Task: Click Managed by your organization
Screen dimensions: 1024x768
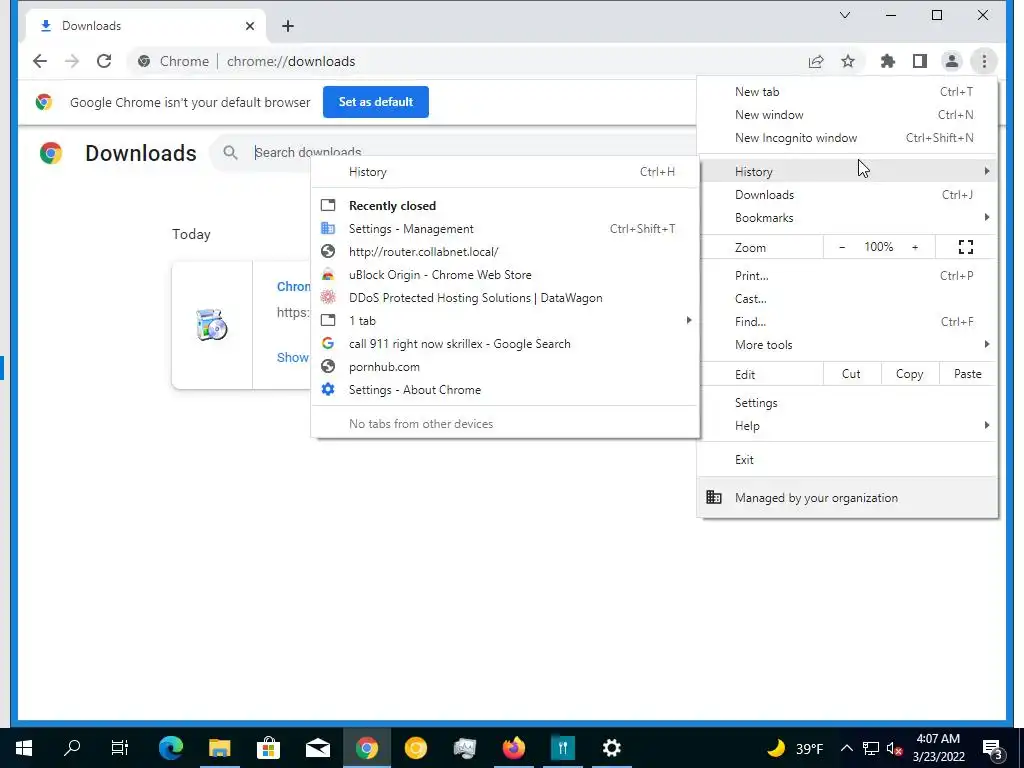Action: 847,498
